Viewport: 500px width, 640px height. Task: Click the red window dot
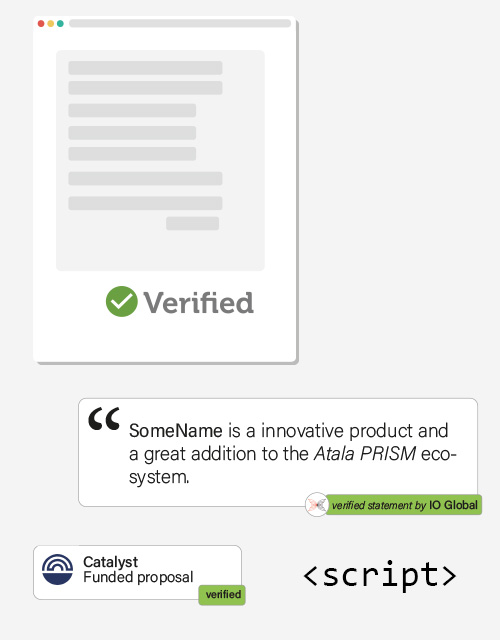[x=41, y=23]
